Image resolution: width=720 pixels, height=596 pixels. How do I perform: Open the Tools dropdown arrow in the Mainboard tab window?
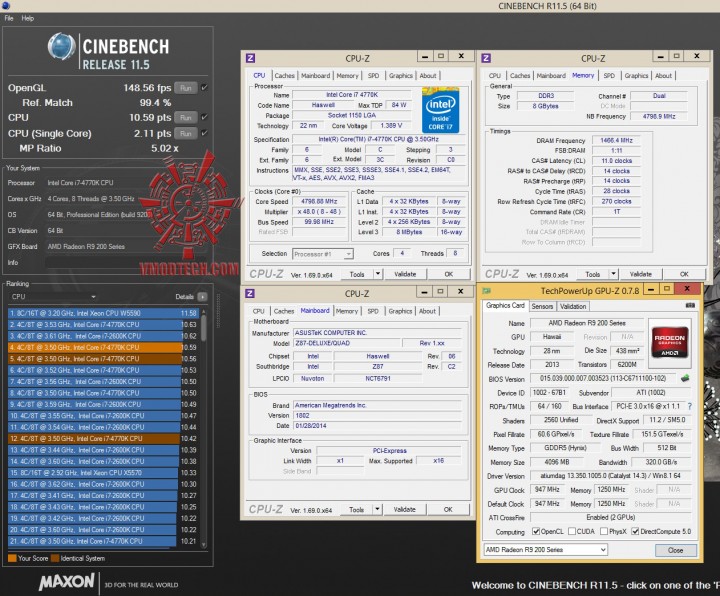pyautogui.click(x=377, y=509)
